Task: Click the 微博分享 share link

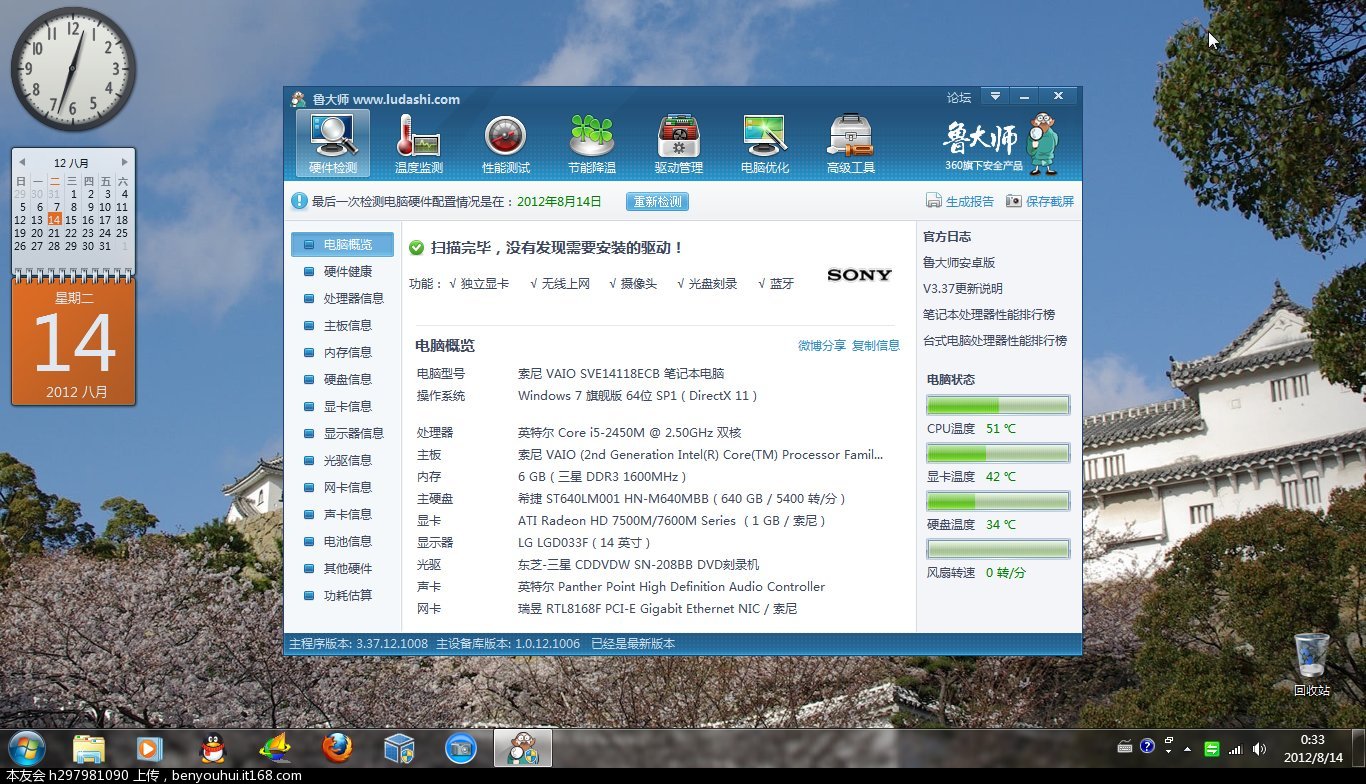Action: (x=822, y=345)
